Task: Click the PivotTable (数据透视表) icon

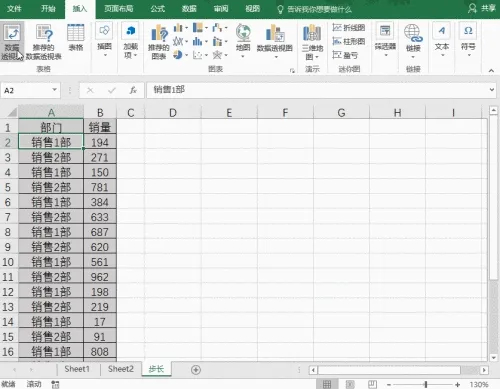Action: click(x=12, y=33)
